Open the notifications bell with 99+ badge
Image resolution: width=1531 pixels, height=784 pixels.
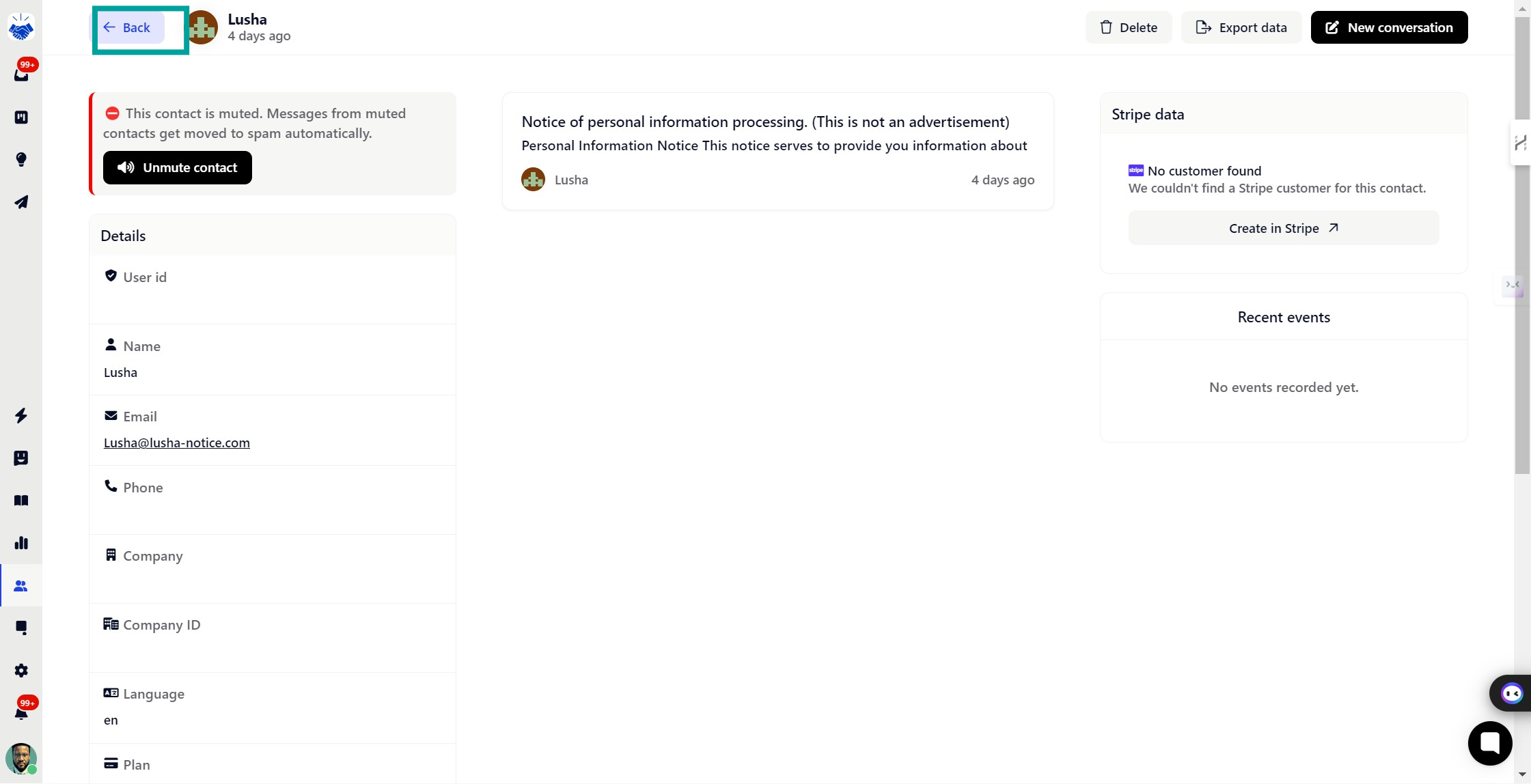click(21, 713)
